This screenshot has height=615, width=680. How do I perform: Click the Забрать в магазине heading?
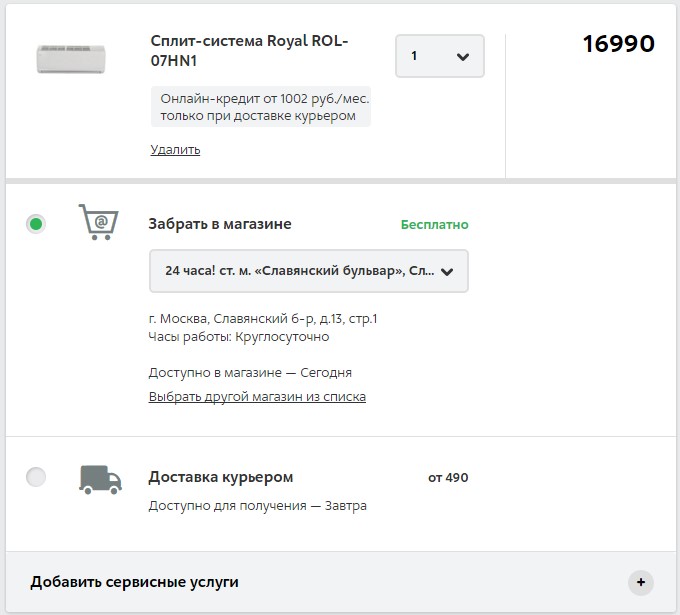[x=220, y=224]
